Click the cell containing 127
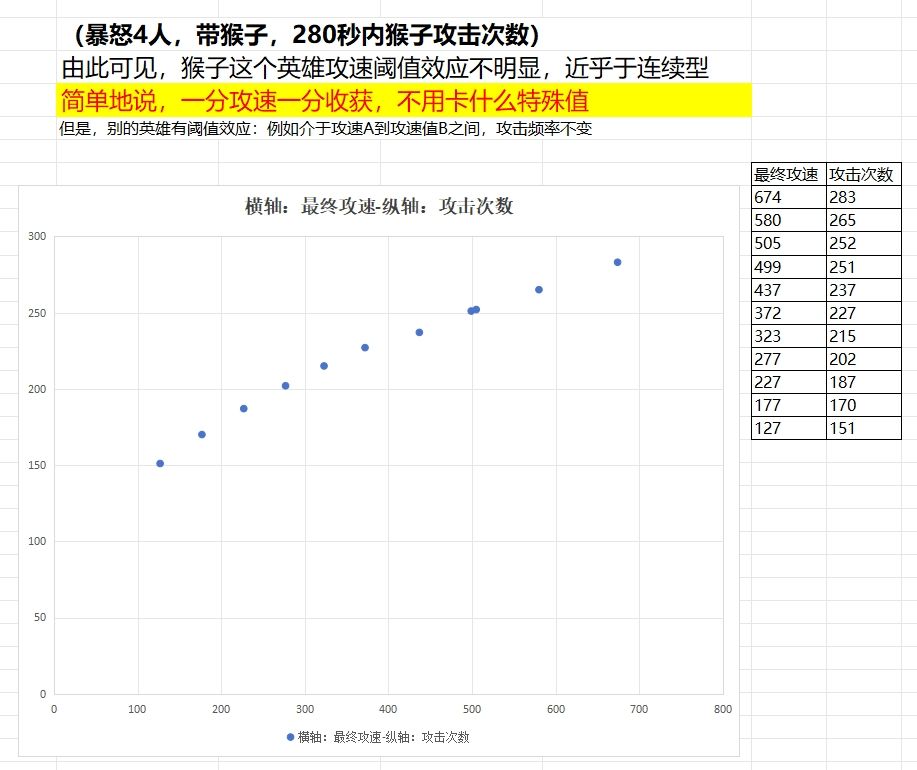This screenshot has width=917, height=770. point(788,428)
